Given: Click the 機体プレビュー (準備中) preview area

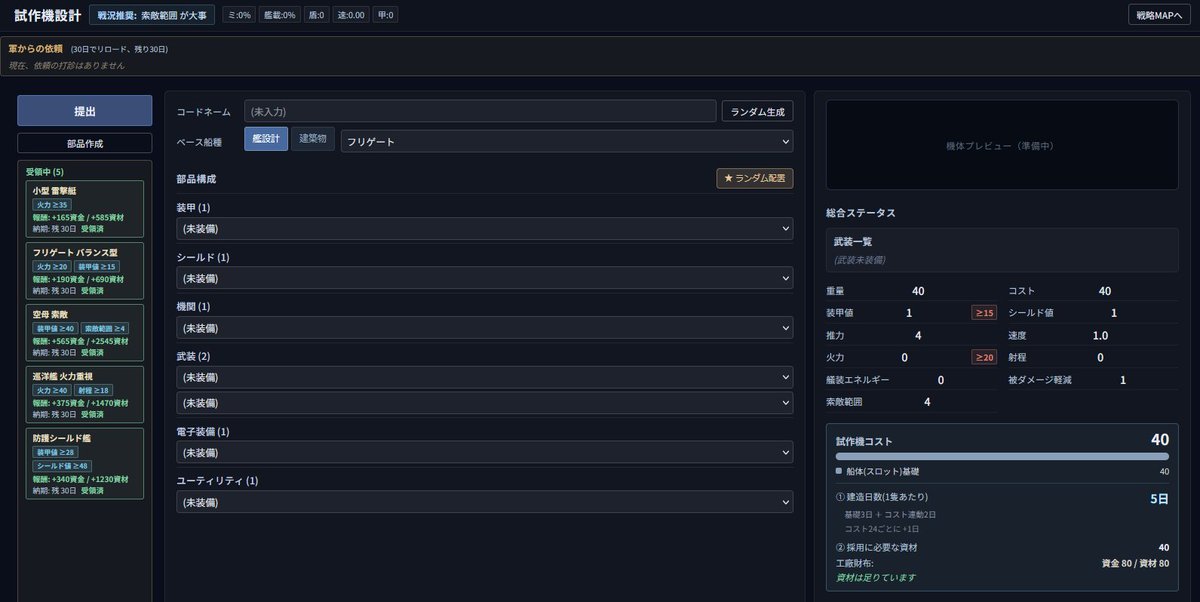Looking at the screenshot, I should tap(1002, 146).
